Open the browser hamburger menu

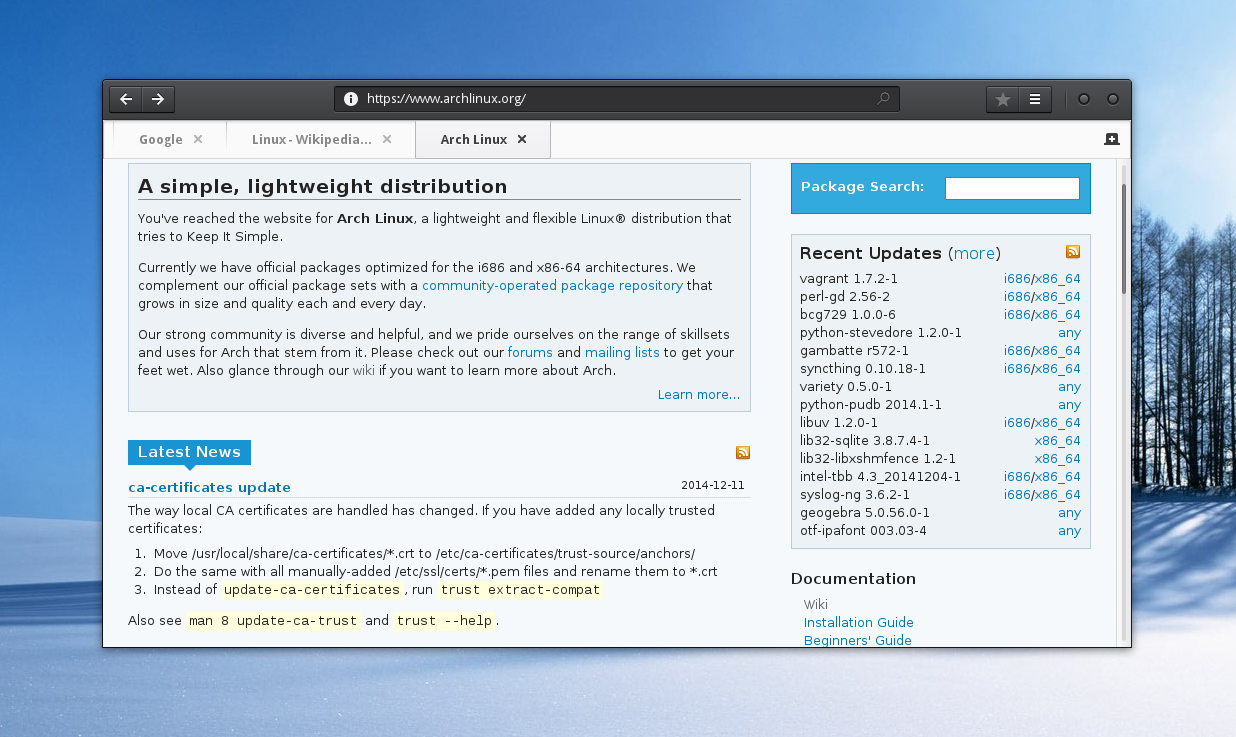pyautogui.click(x=1035, y=99)
